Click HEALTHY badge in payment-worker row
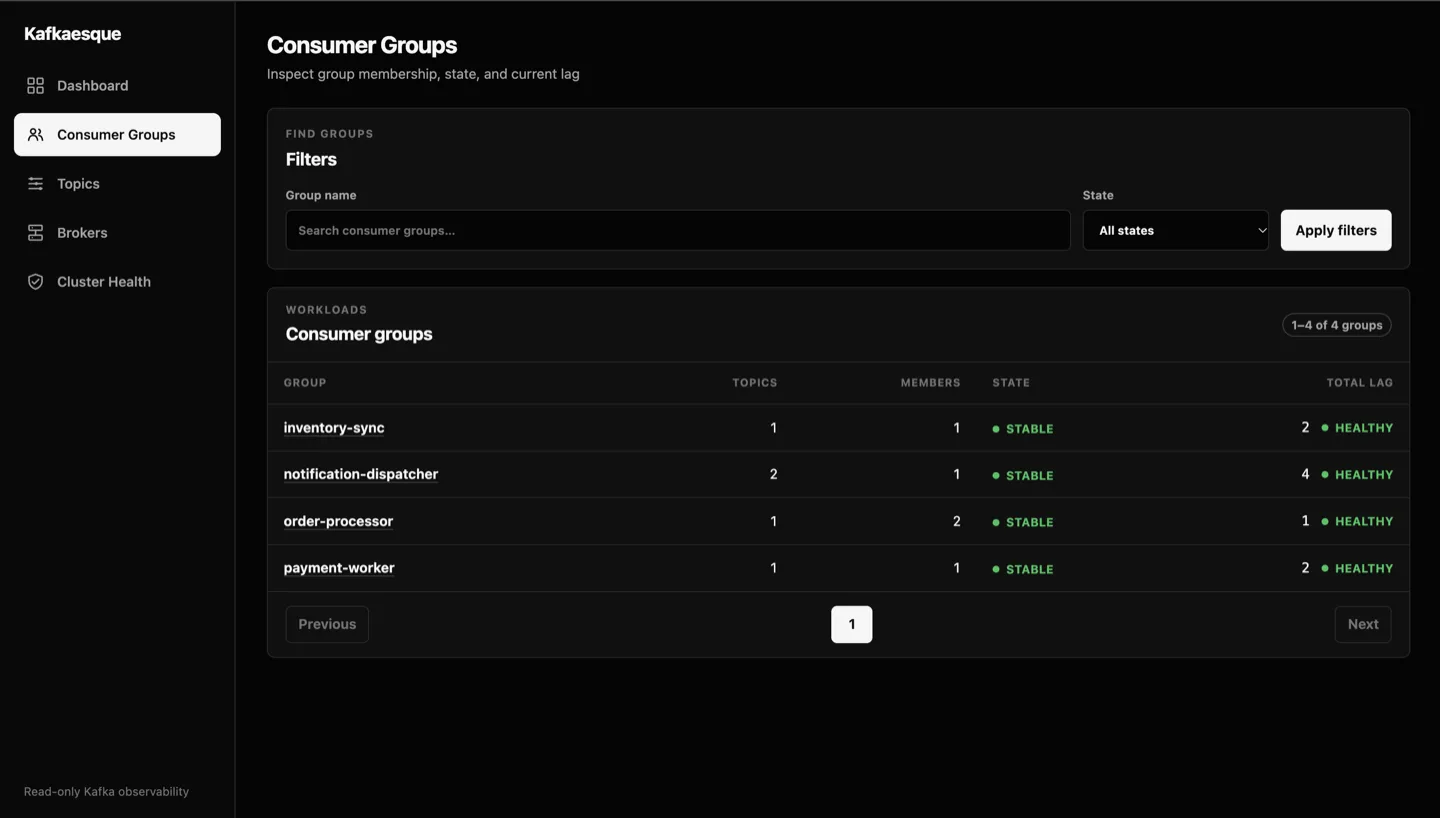Viewport: 1440px width, 818px height. pyautogui.click(x=1357, y=568)
